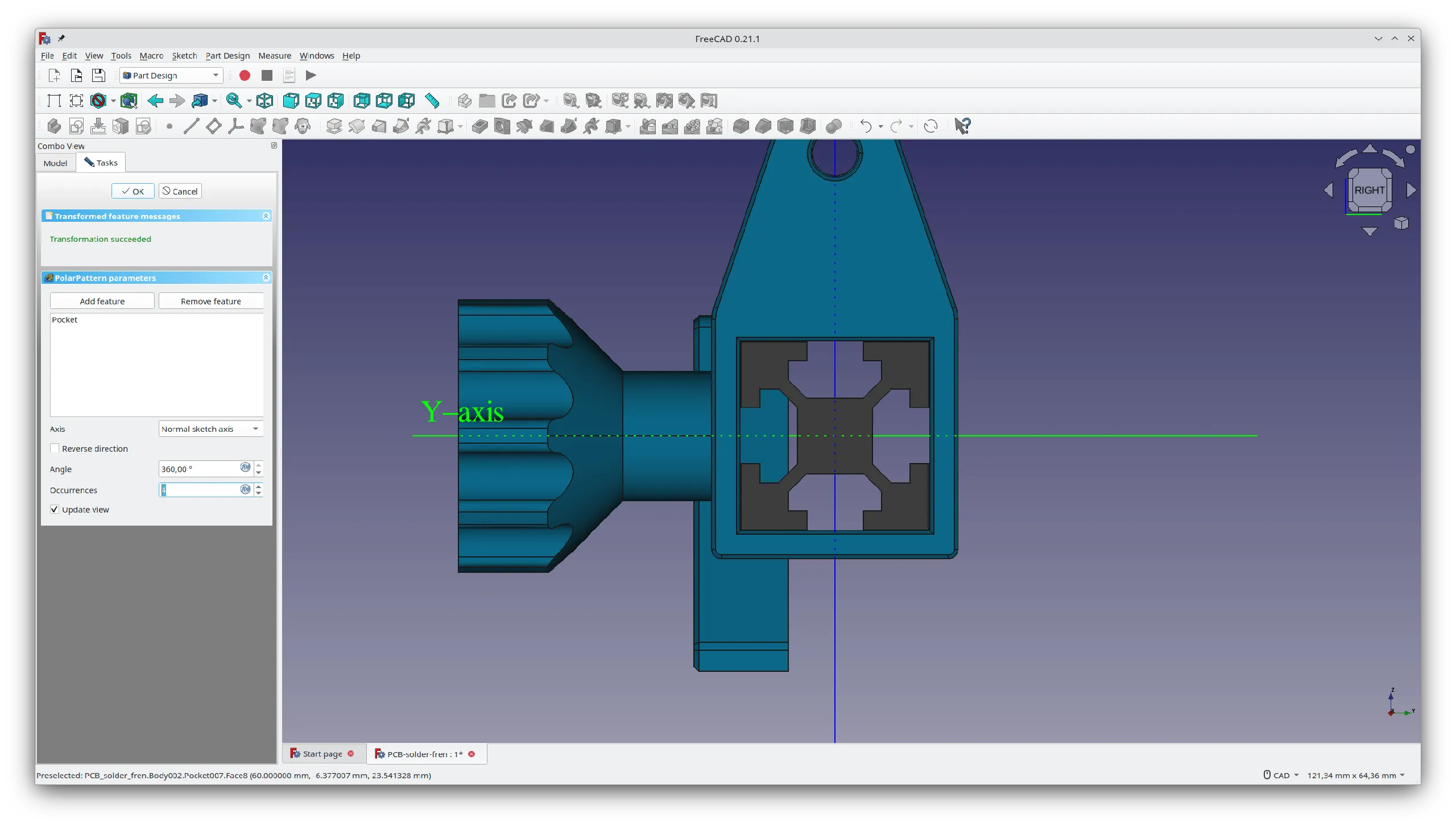Enable Reverse direction checkbox
This screenshot has width=1456, height=826.
click(55, 448)
